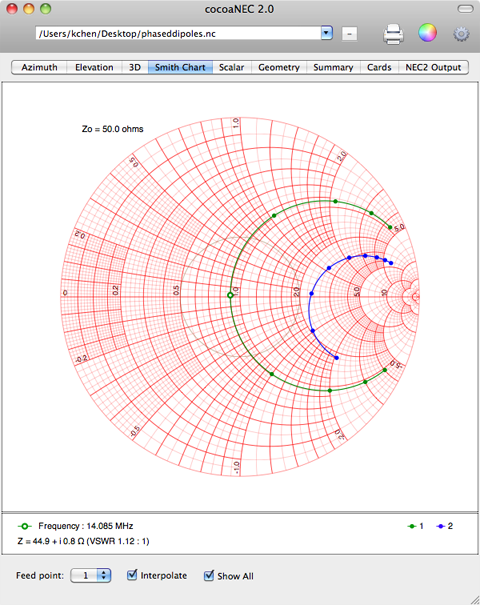This screenshot has width=480, height=605.
Task: Switch to the Azimuth tab
Action: (x=39, y=67)
